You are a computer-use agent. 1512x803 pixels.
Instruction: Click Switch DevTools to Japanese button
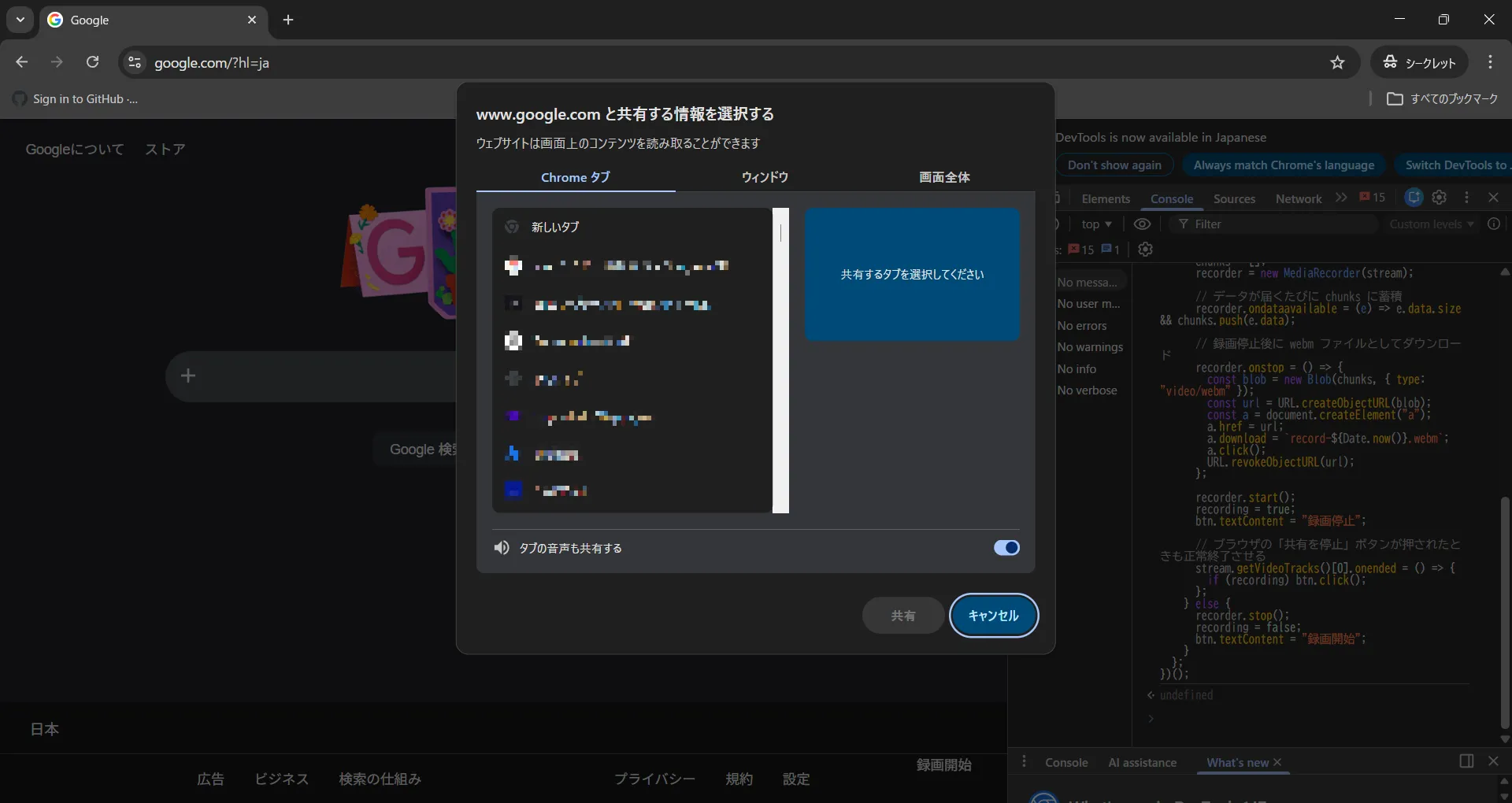1455,165
